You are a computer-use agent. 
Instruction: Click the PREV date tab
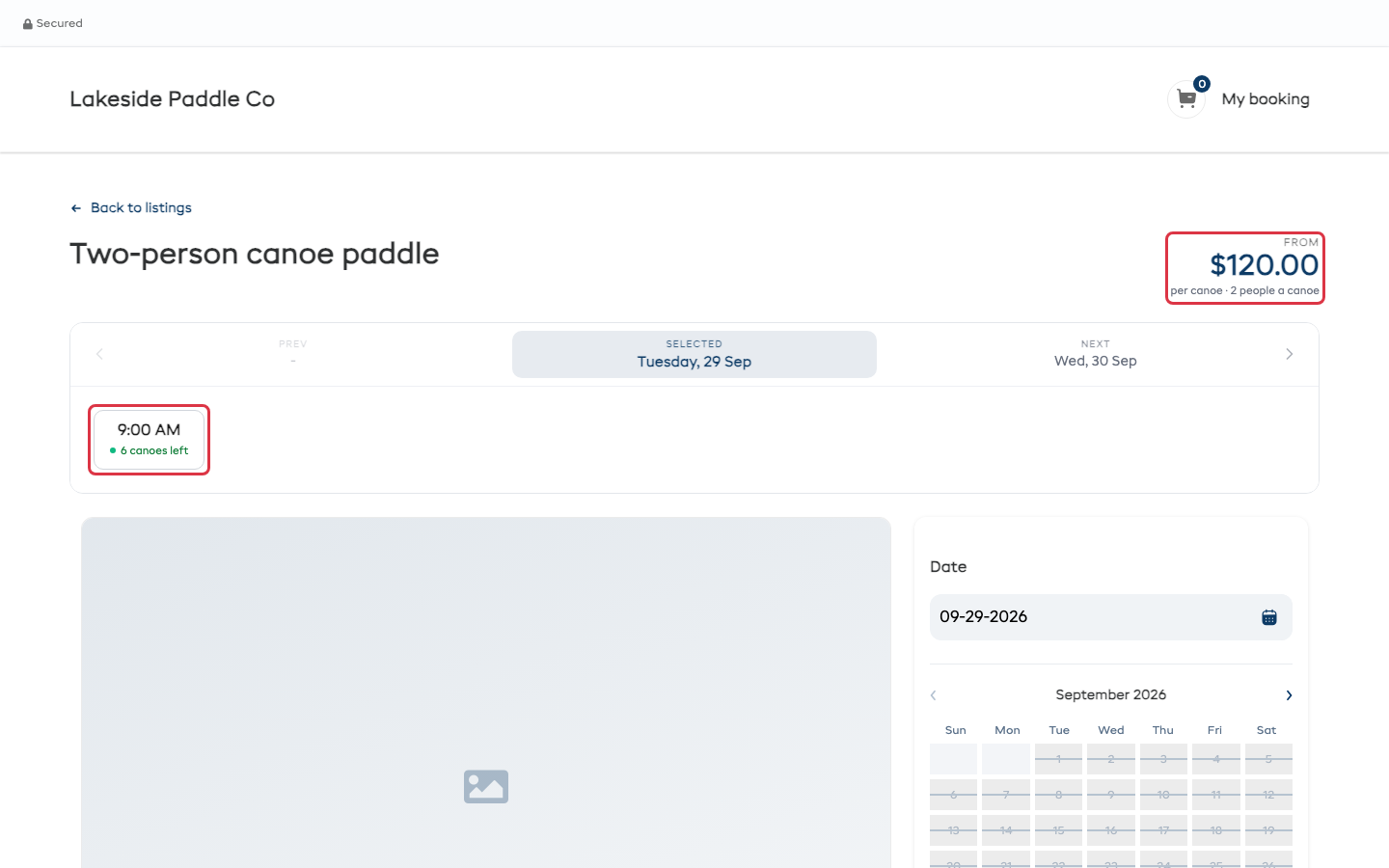(x=293, y=354)
